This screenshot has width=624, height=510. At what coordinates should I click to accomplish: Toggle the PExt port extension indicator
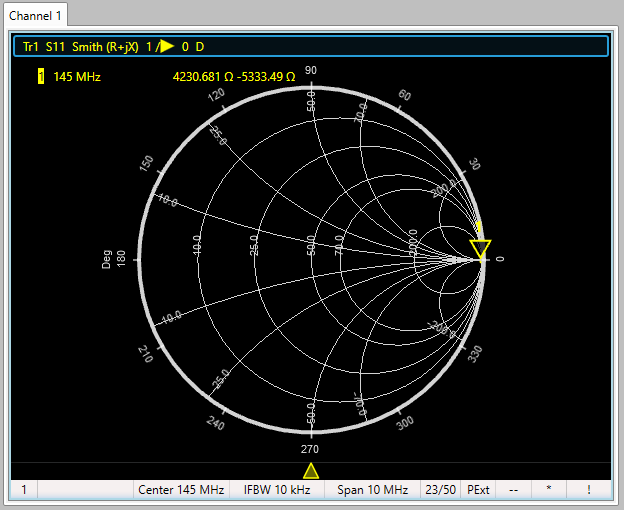click(479, 490)
